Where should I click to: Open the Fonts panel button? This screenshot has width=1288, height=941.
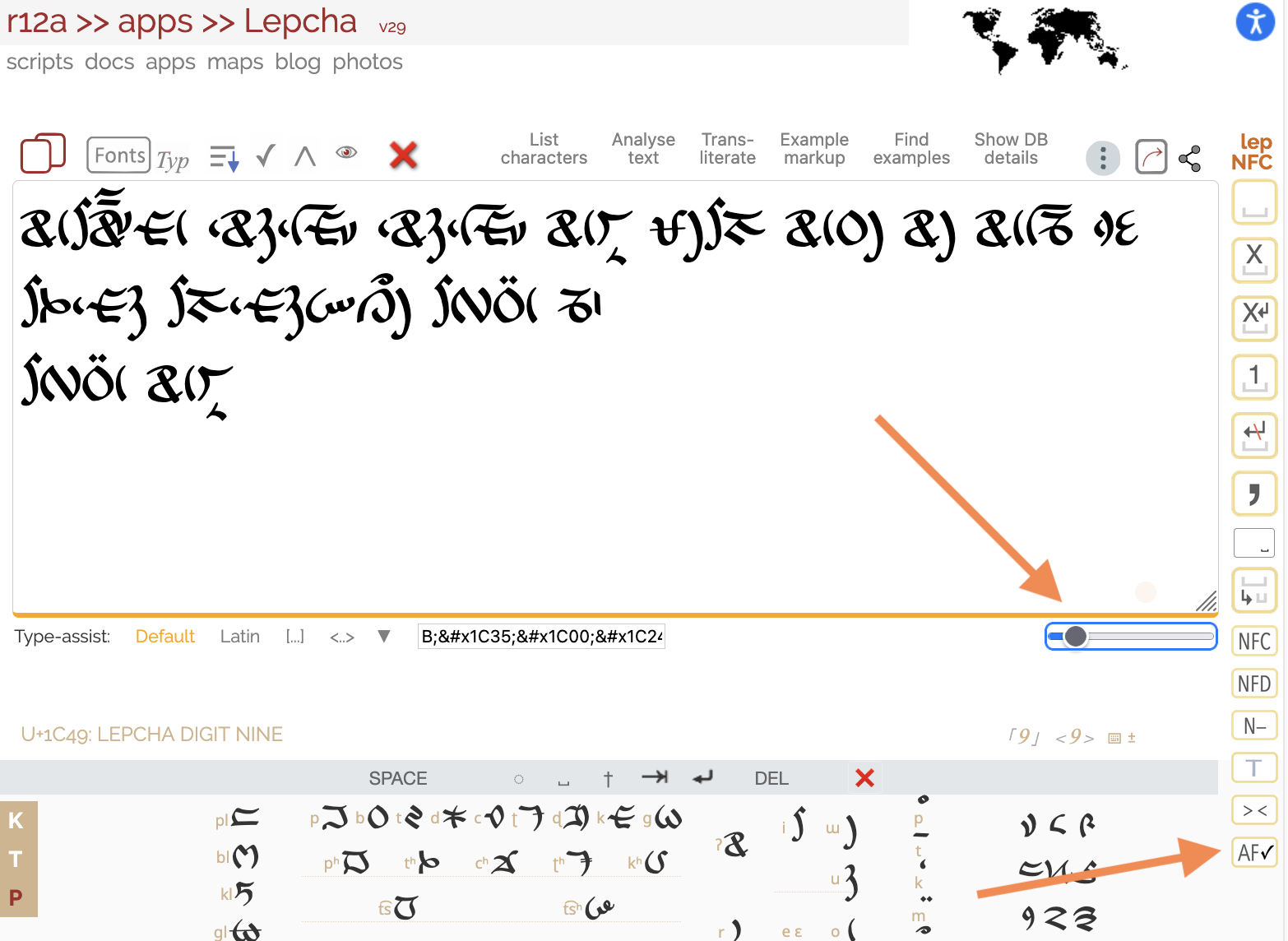tap(119, 155)
